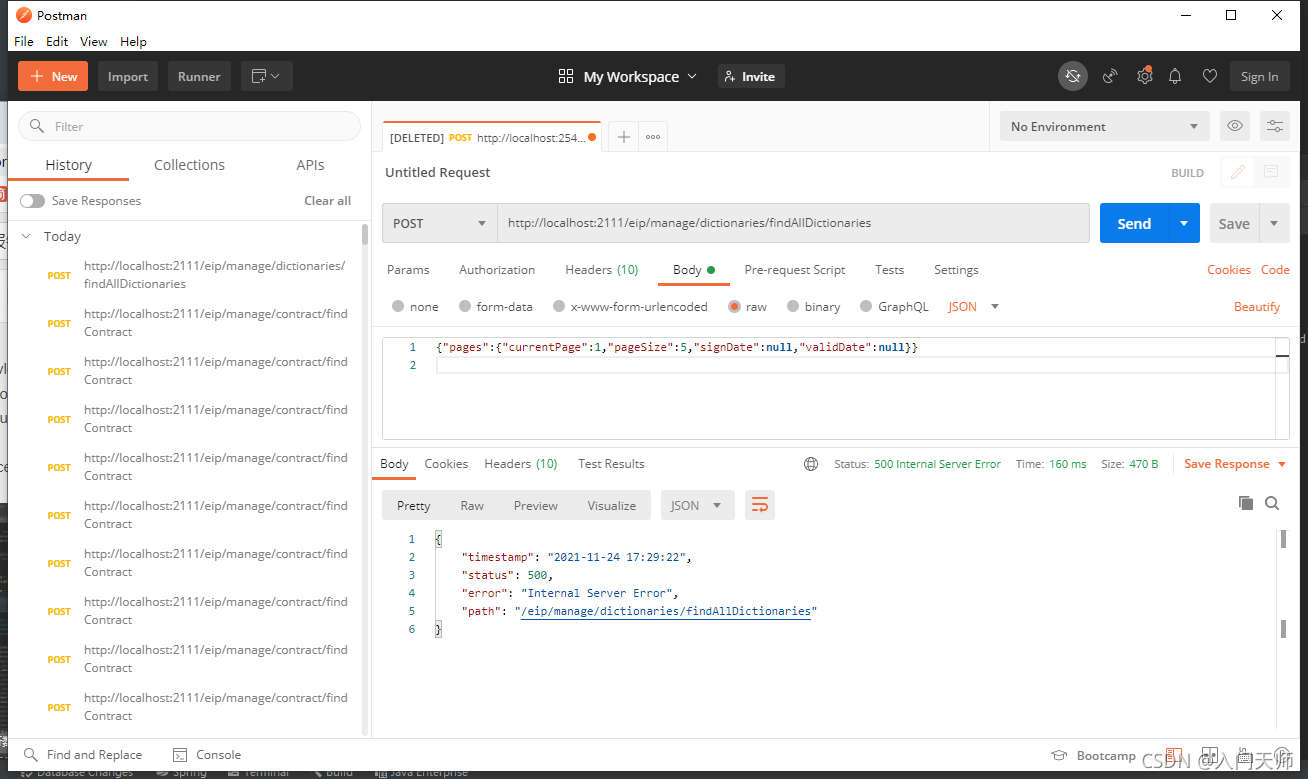Click the comments icon beside BUILD
The width and height of the screenshot is (1308, 779).
click(x=1271, y=172)
